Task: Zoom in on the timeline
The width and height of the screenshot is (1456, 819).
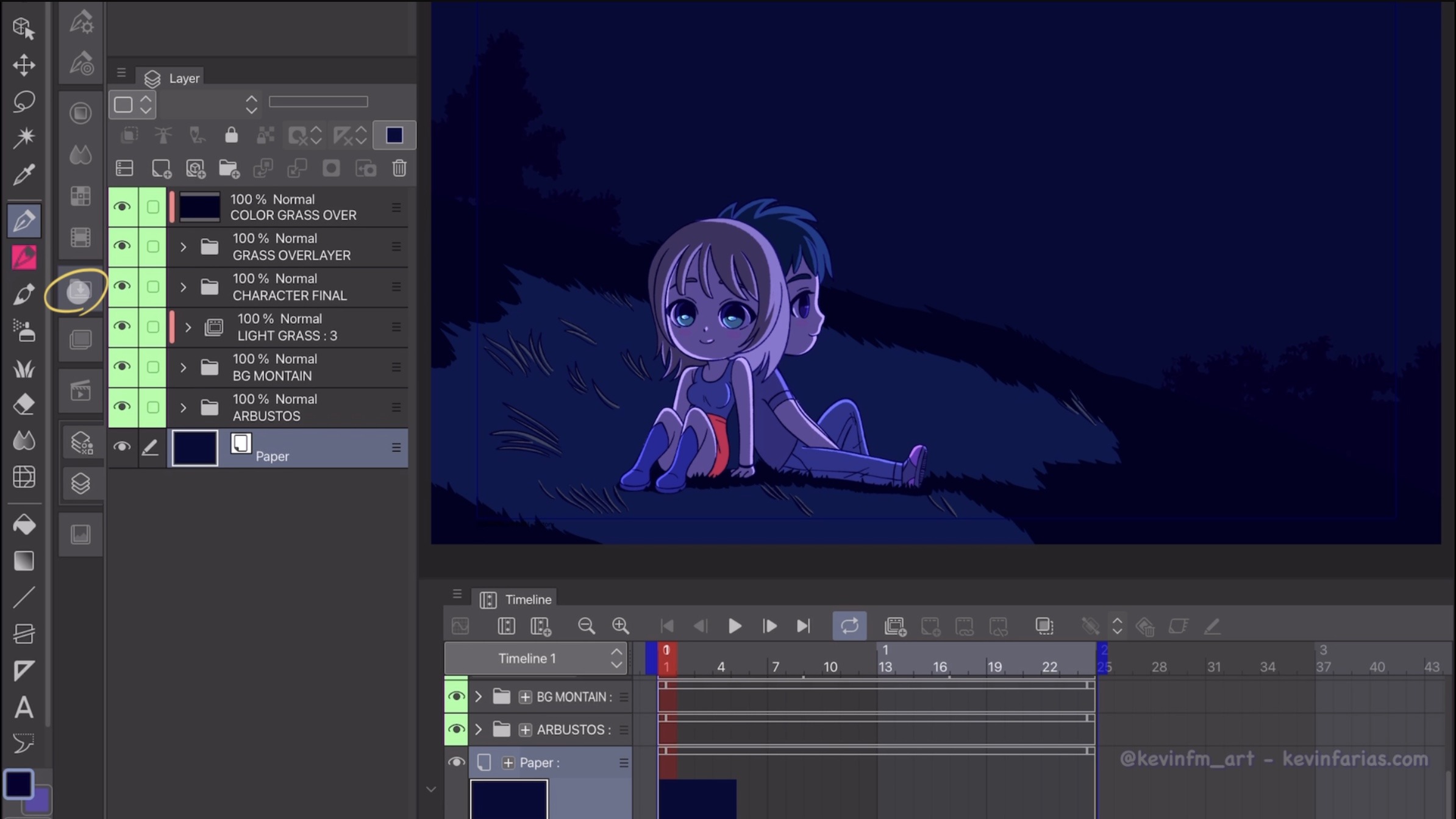Action: coord(620,626)
